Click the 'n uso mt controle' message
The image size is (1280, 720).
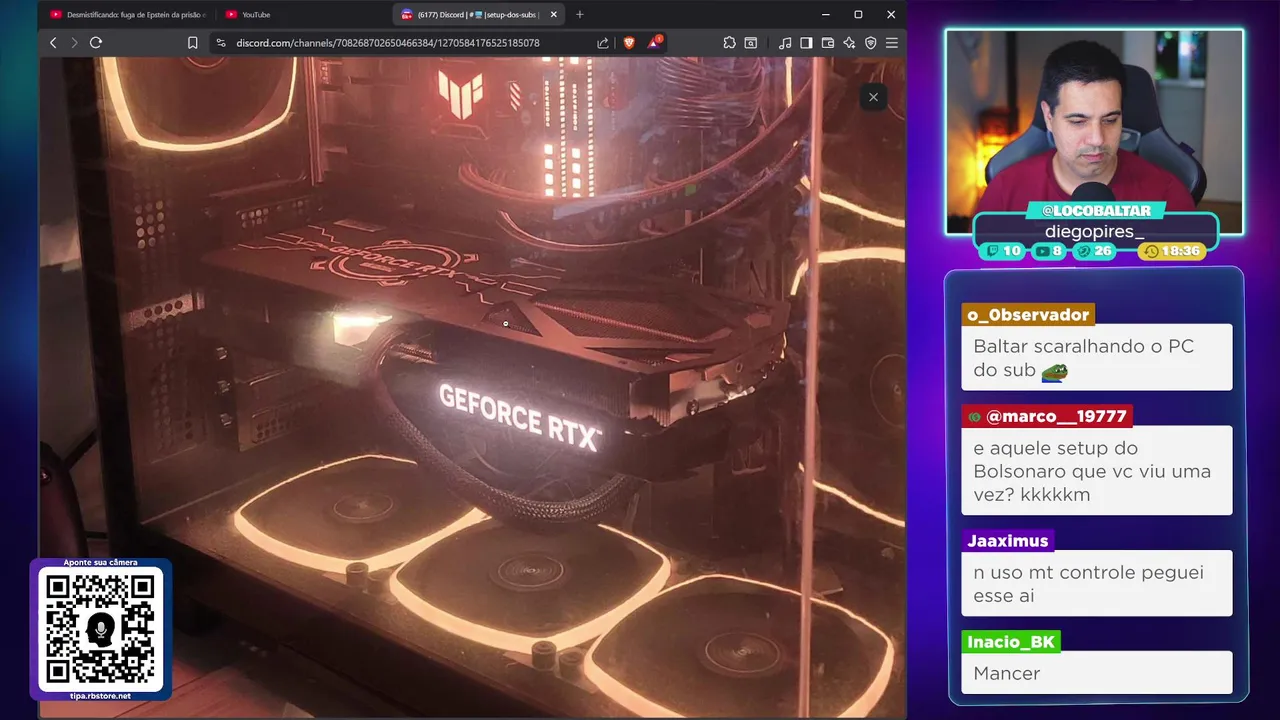(x=1096, y=584)
